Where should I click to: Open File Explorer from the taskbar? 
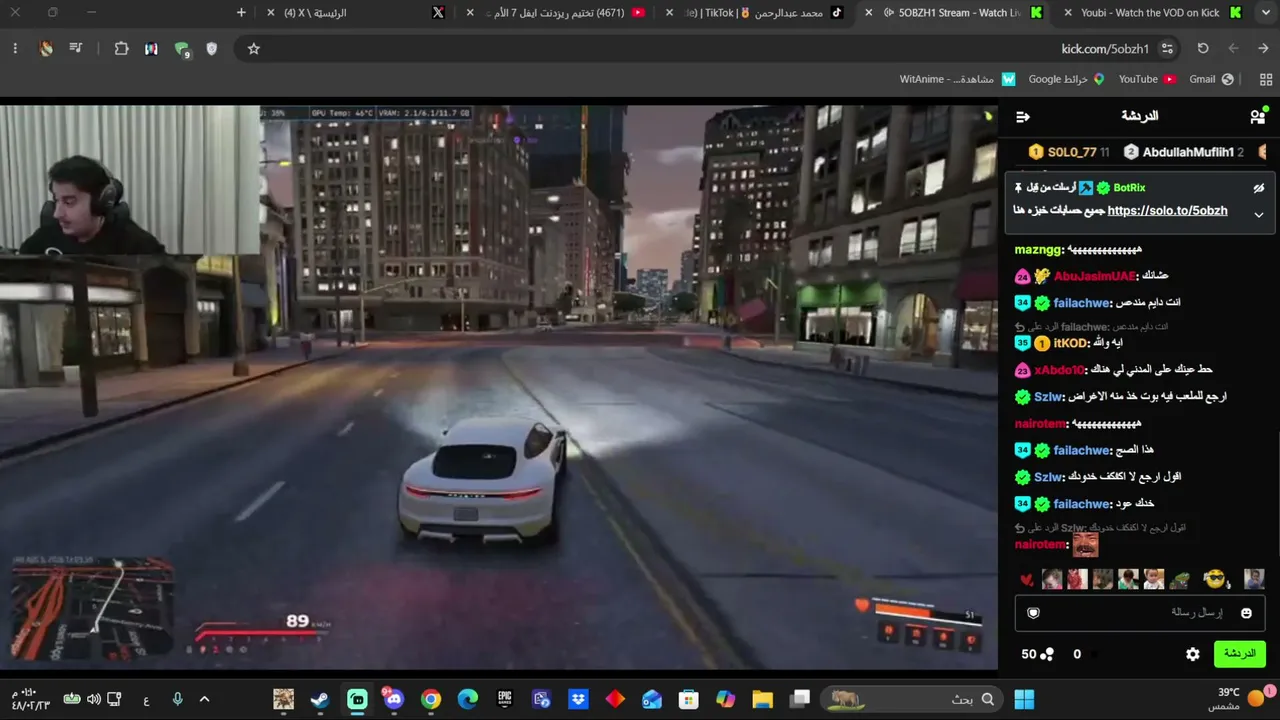coord(763,699)
